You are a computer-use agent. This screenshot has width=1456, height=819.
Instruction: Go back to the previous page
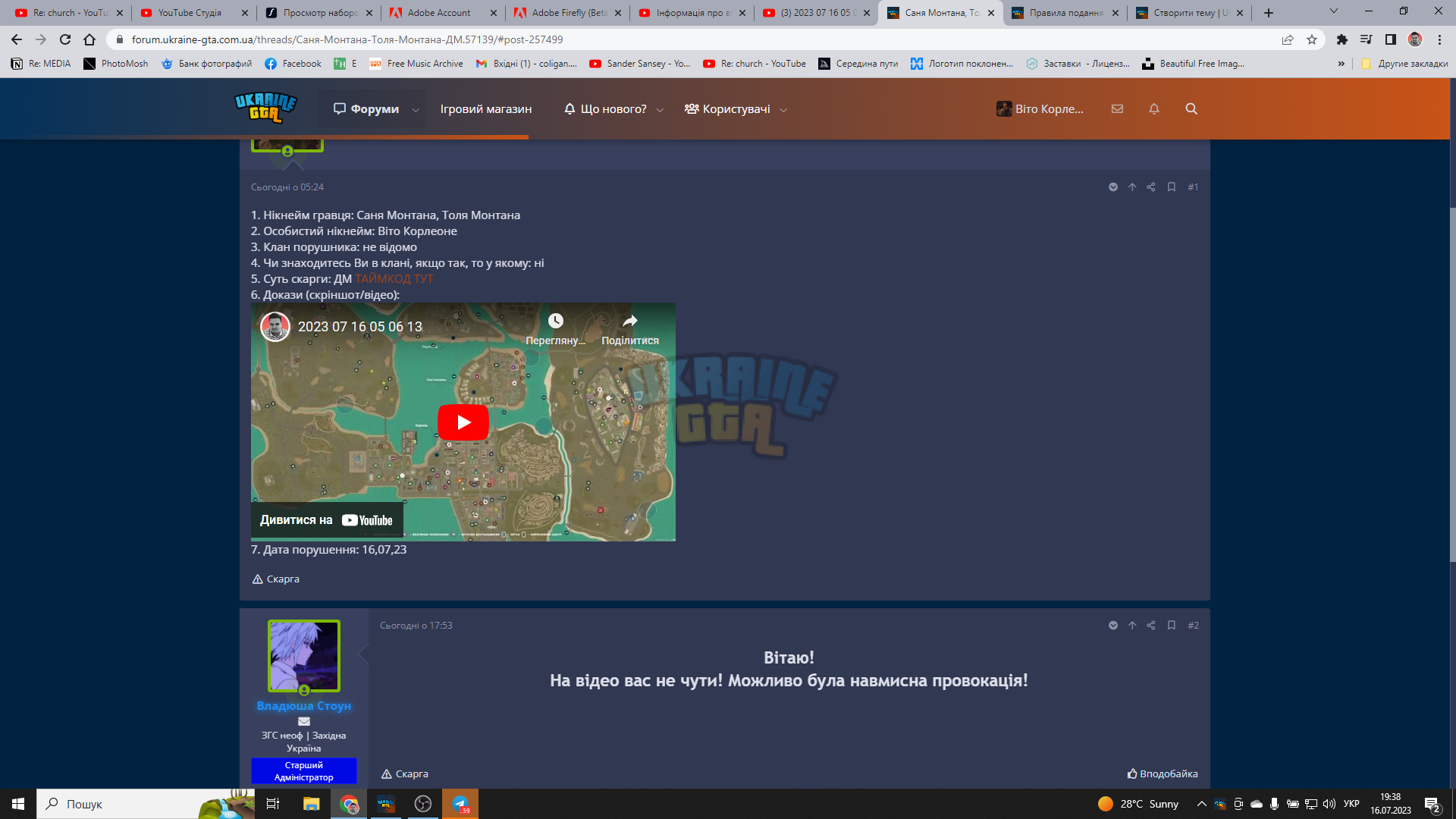coord(17,39)
